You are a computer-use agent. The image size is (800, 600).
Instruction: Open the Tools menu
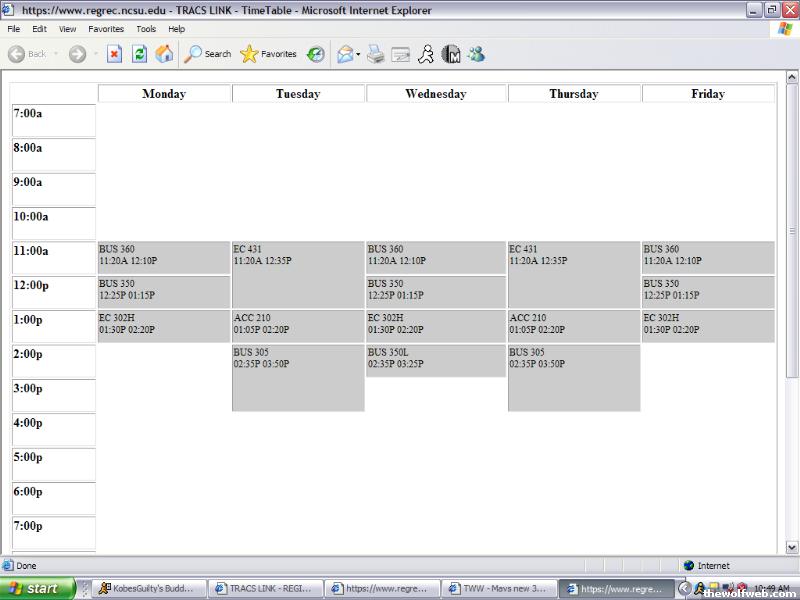click(x=146, y=29)
